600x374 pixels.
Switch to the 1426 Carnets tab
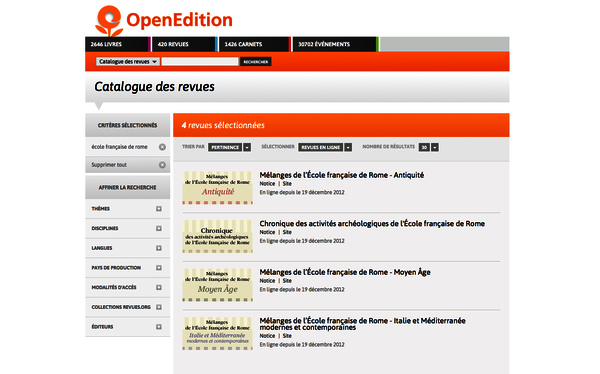(253, 44)
